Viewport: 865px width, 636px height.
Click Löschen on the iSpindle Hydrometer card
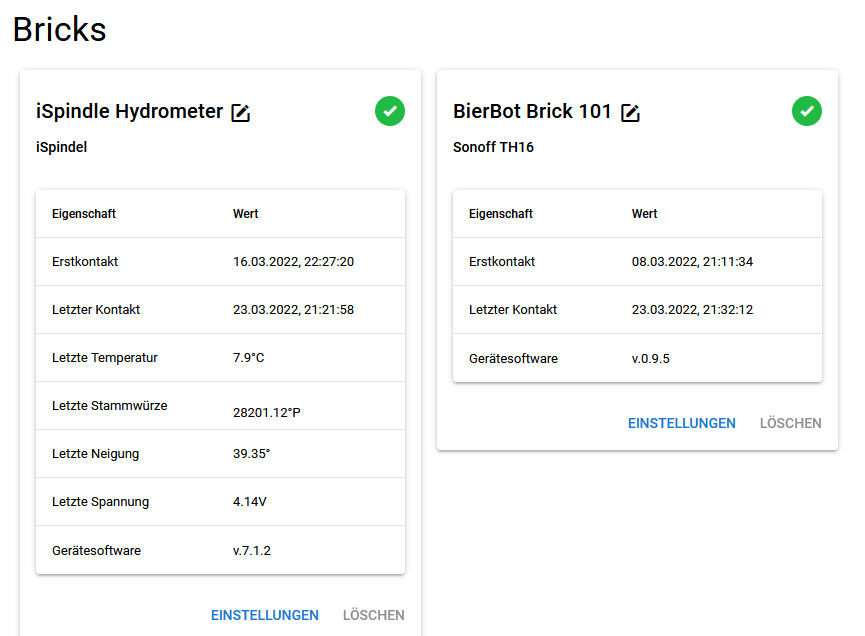(x=373, y=615)
